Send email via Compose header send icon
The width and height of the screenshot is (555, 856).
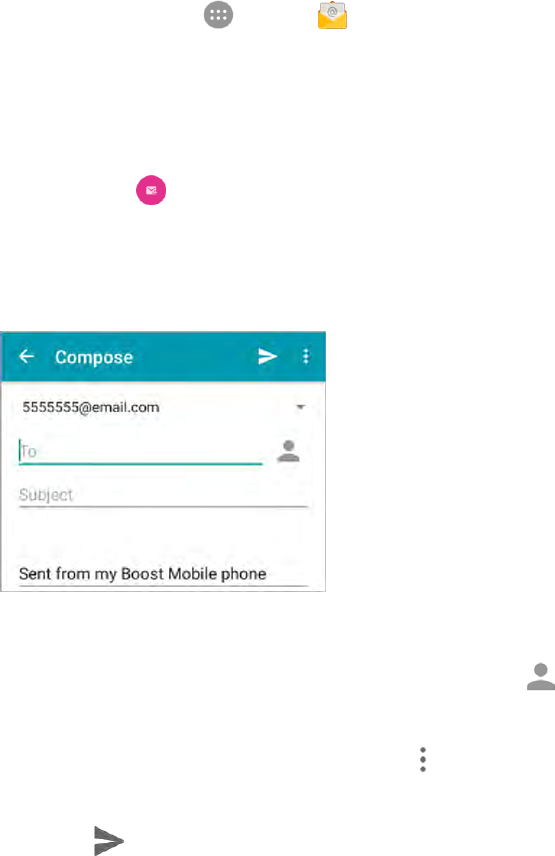(267, 356)
